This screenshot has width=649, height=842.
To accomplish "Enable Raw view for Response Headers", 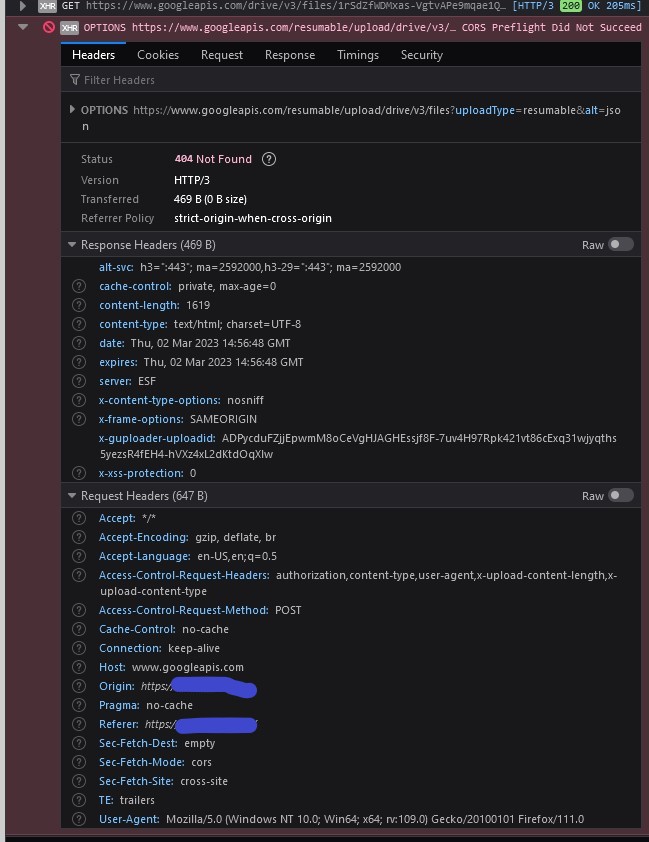I will pyautogui.click(x=619, y=243).
